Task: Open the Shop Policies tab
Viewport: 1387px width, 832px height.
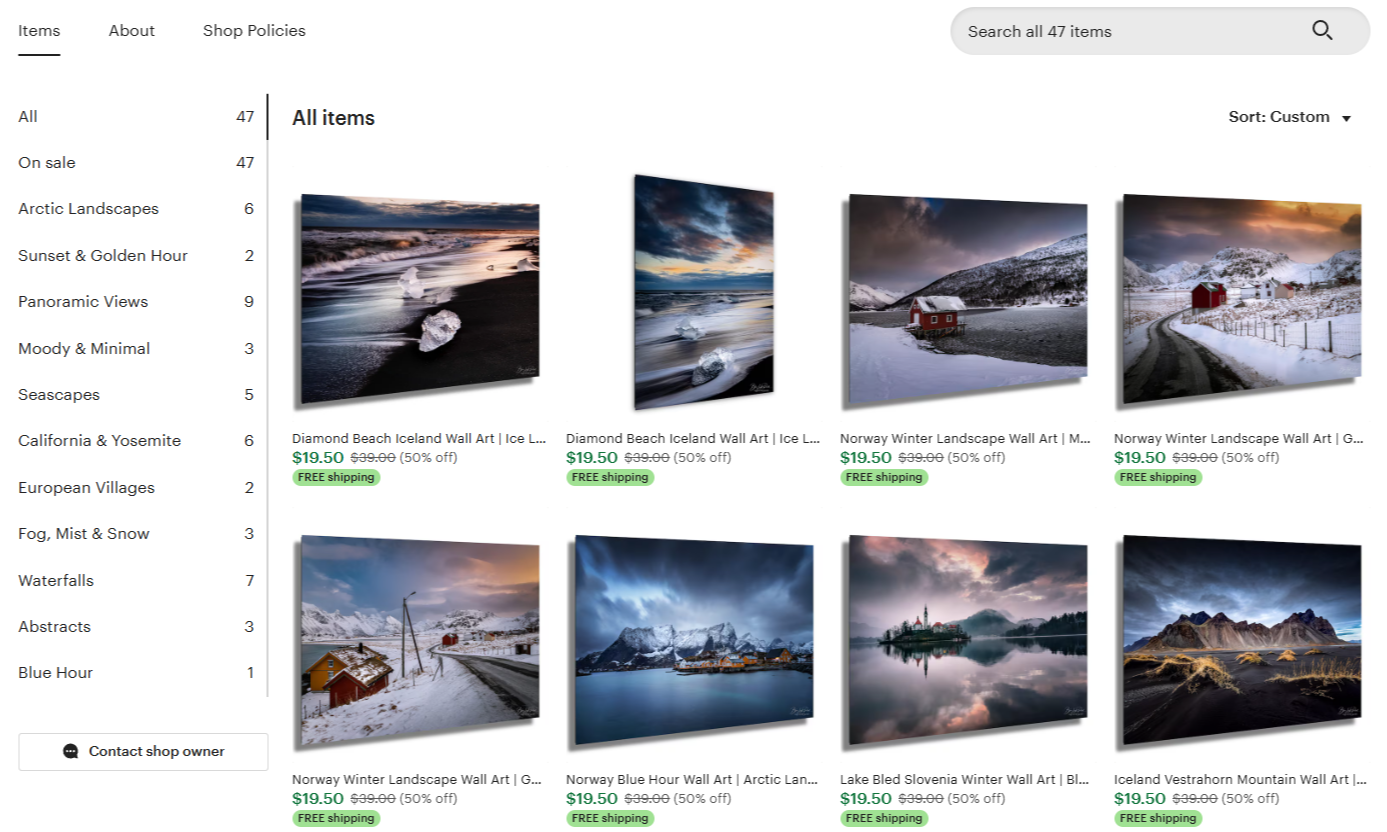Action: tap(254, 31)
